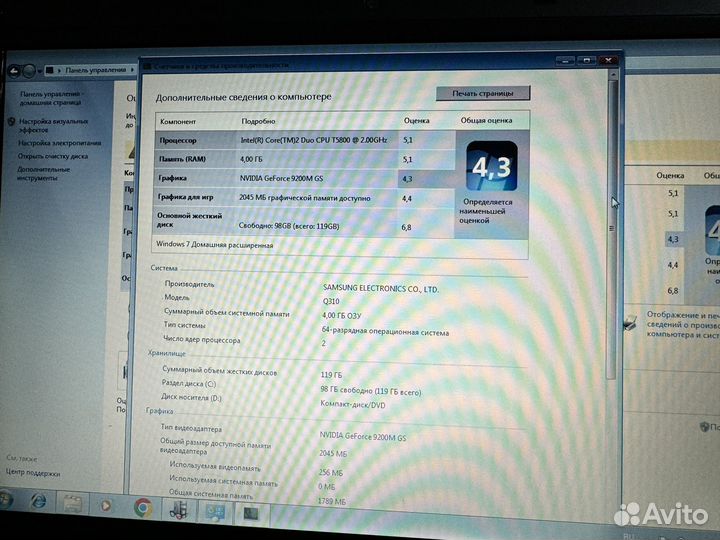Open 'Центр поддержки' link in sidebar
Screen dimensions: 720x540
[x=33, y=472]
